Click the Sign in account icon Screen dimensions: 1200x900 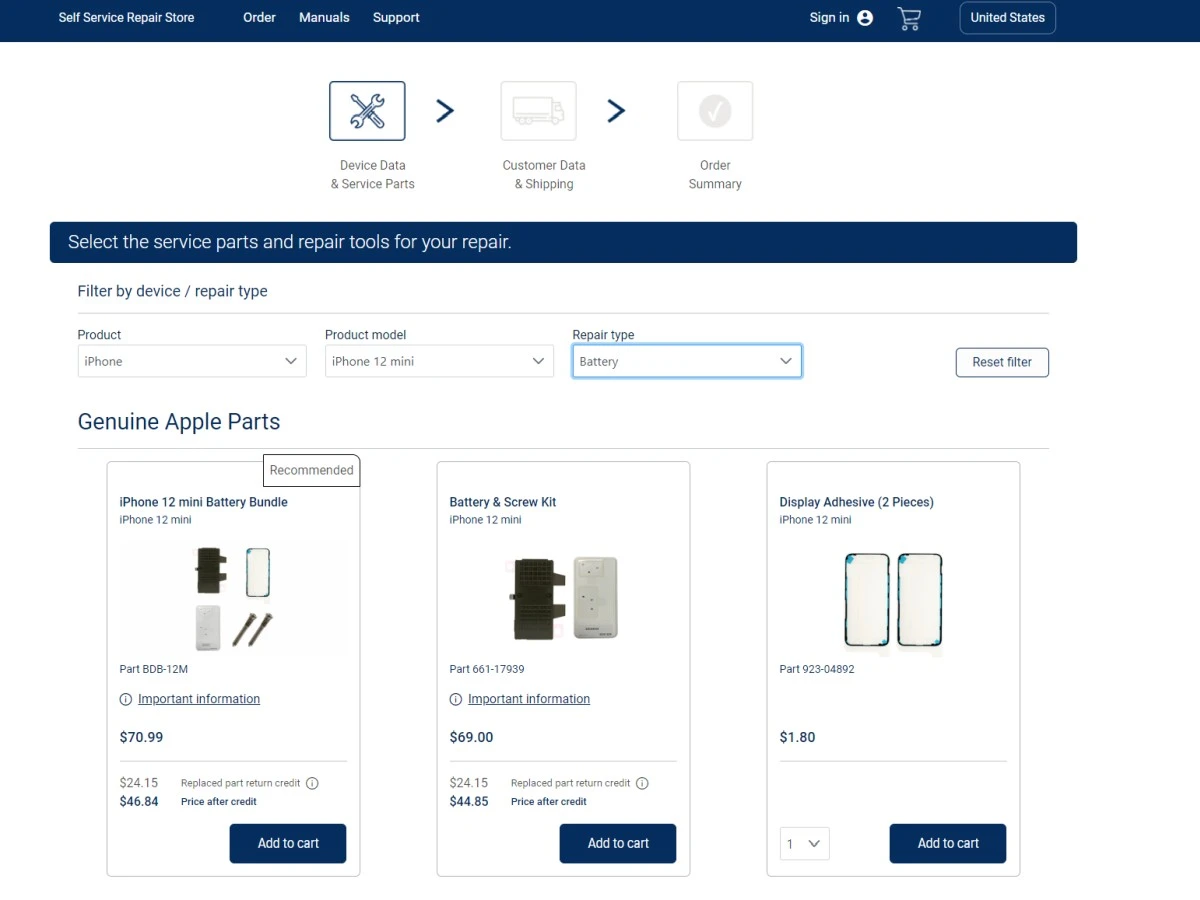[x=865, y=18]
